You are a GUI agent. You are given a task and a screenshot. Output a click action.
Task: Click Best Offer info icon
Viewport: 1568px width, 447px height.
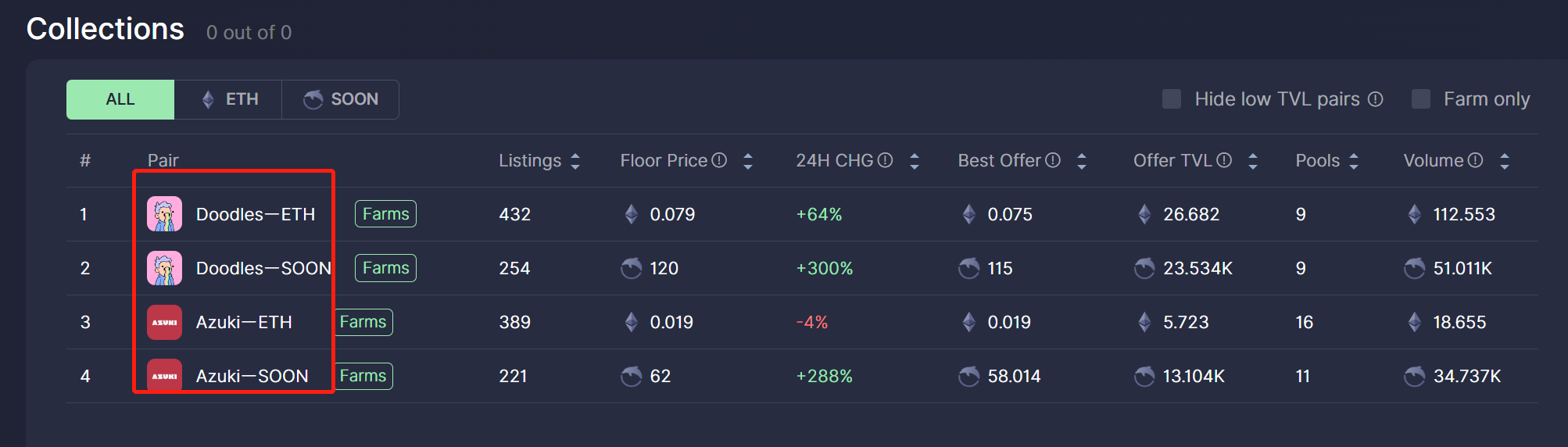pos(1053,160)
